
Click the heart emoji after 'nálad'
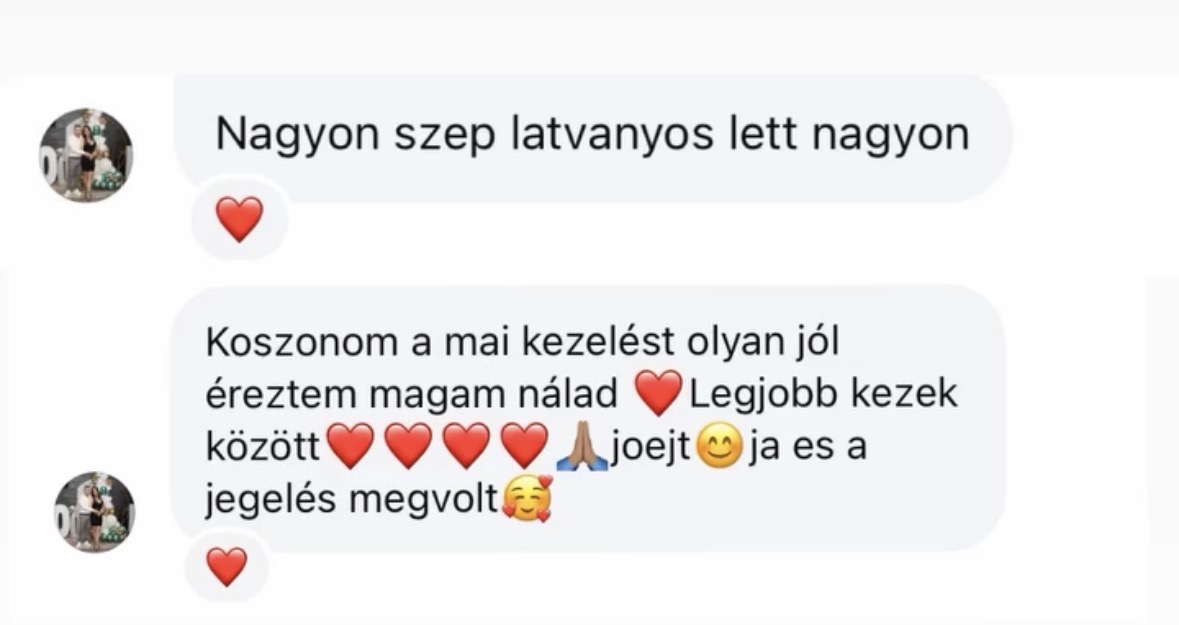point(659,393)
